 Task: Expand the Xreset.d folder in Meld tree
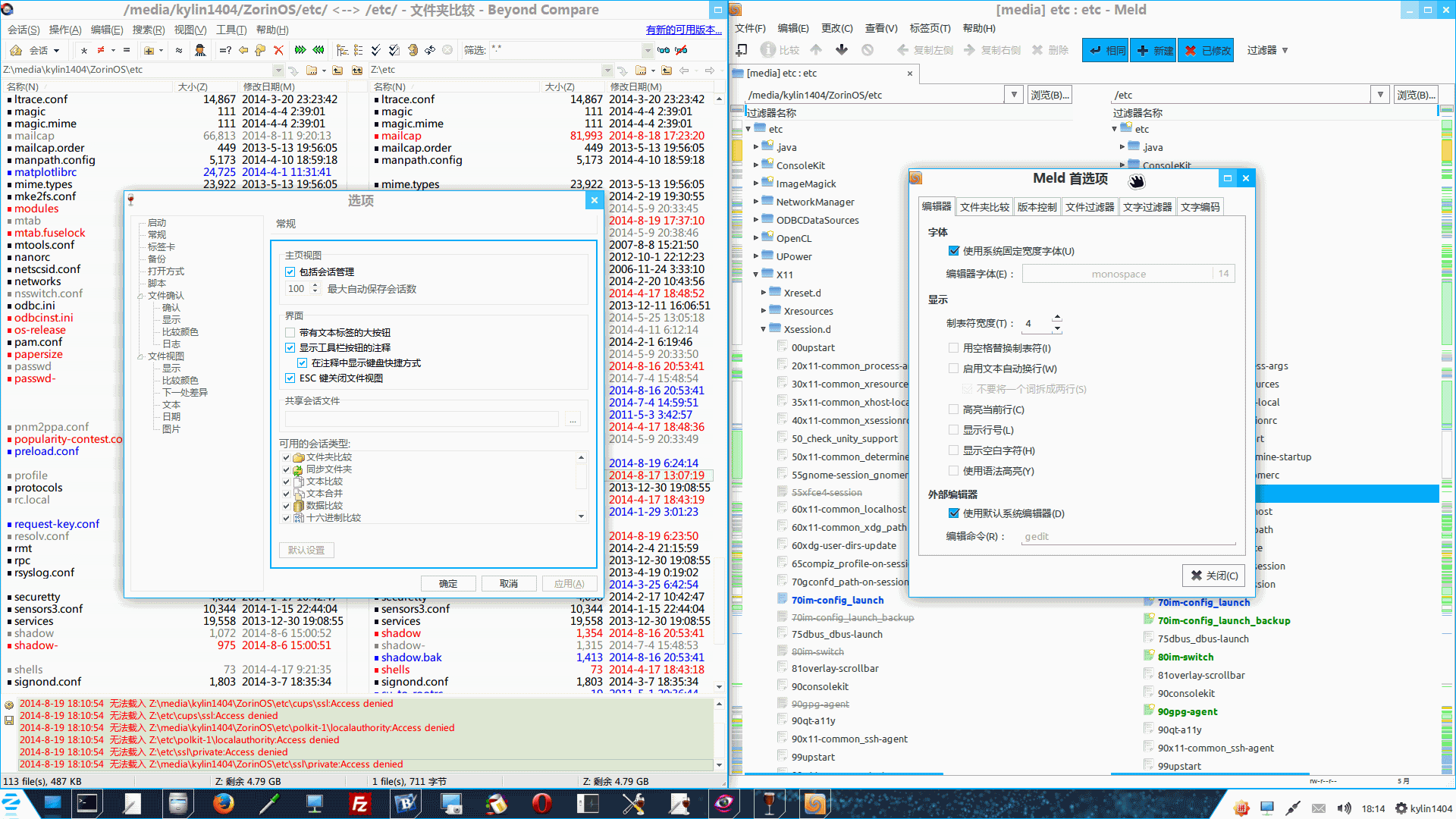(x=764, y=293)
